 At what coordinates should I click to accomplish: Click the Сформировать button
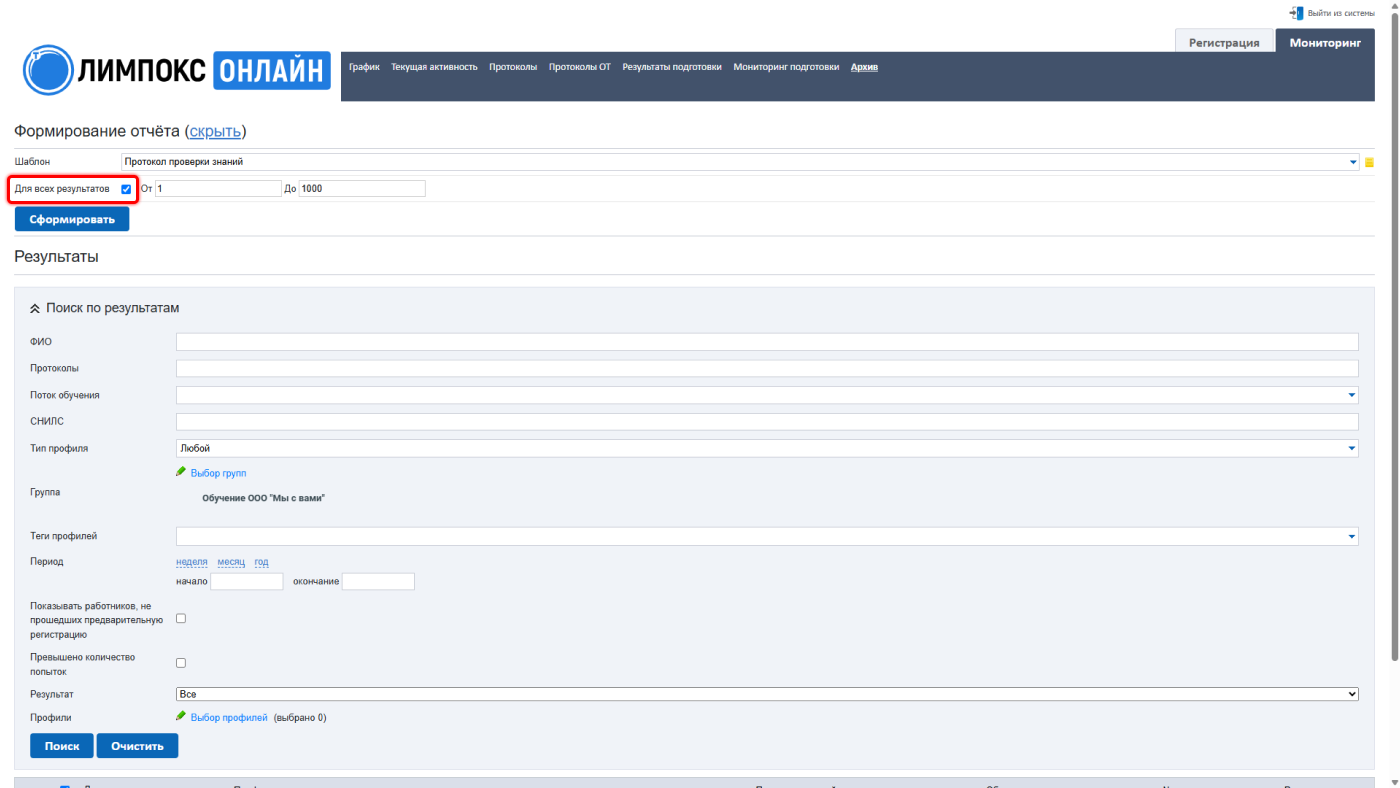point(72,219)
